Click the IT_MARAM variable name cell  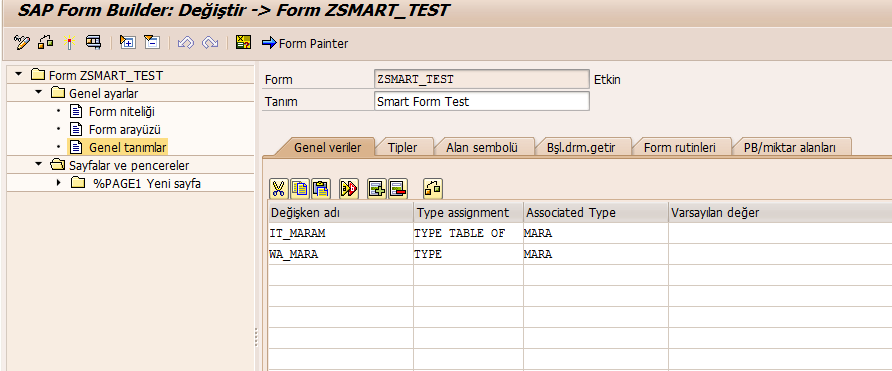341,233
